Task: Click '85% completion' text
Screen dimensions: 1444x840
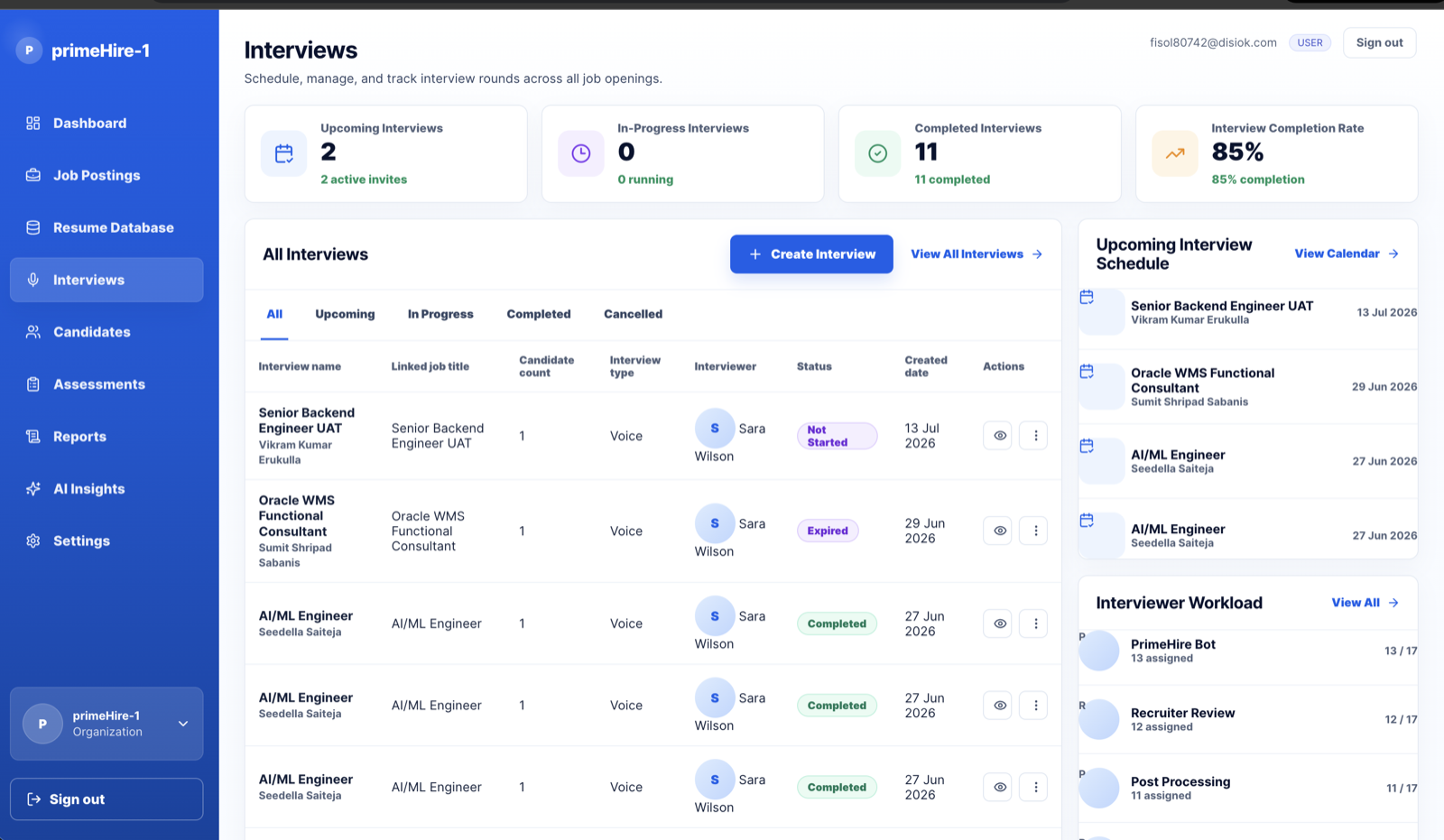Action: [x=1258, y=180]
